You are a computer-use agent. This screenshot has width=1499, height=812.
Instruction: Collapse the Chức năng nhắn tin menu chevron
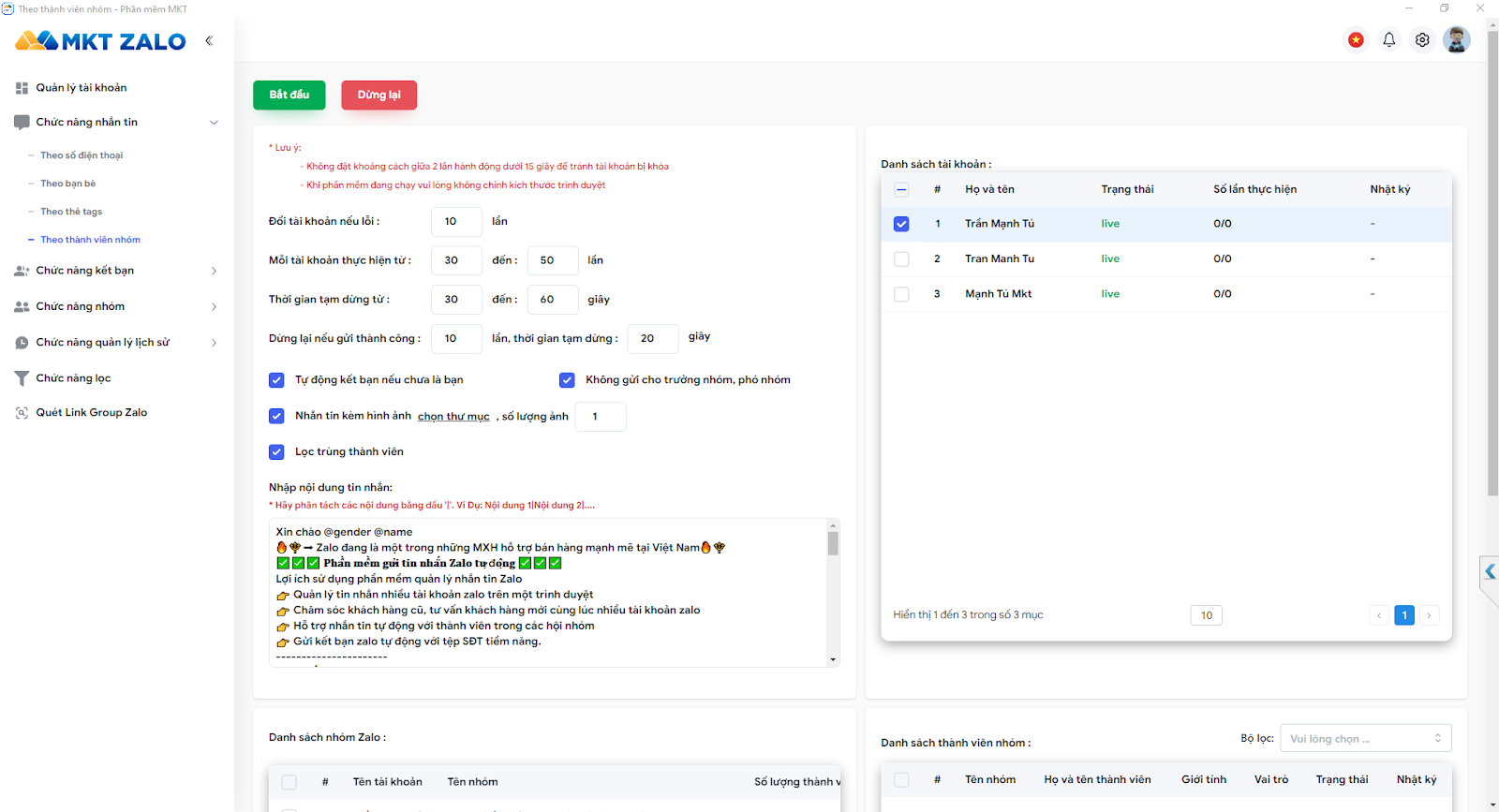pos(214,123)
